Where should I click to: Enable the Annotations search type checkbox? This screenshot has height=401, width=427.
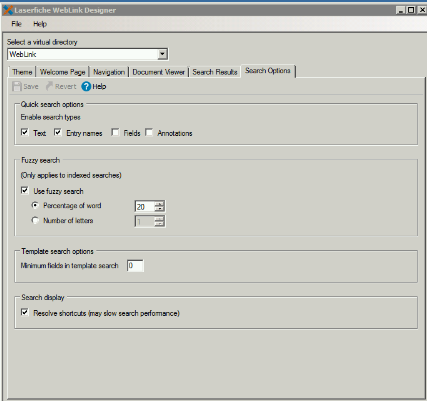(149, 132)
